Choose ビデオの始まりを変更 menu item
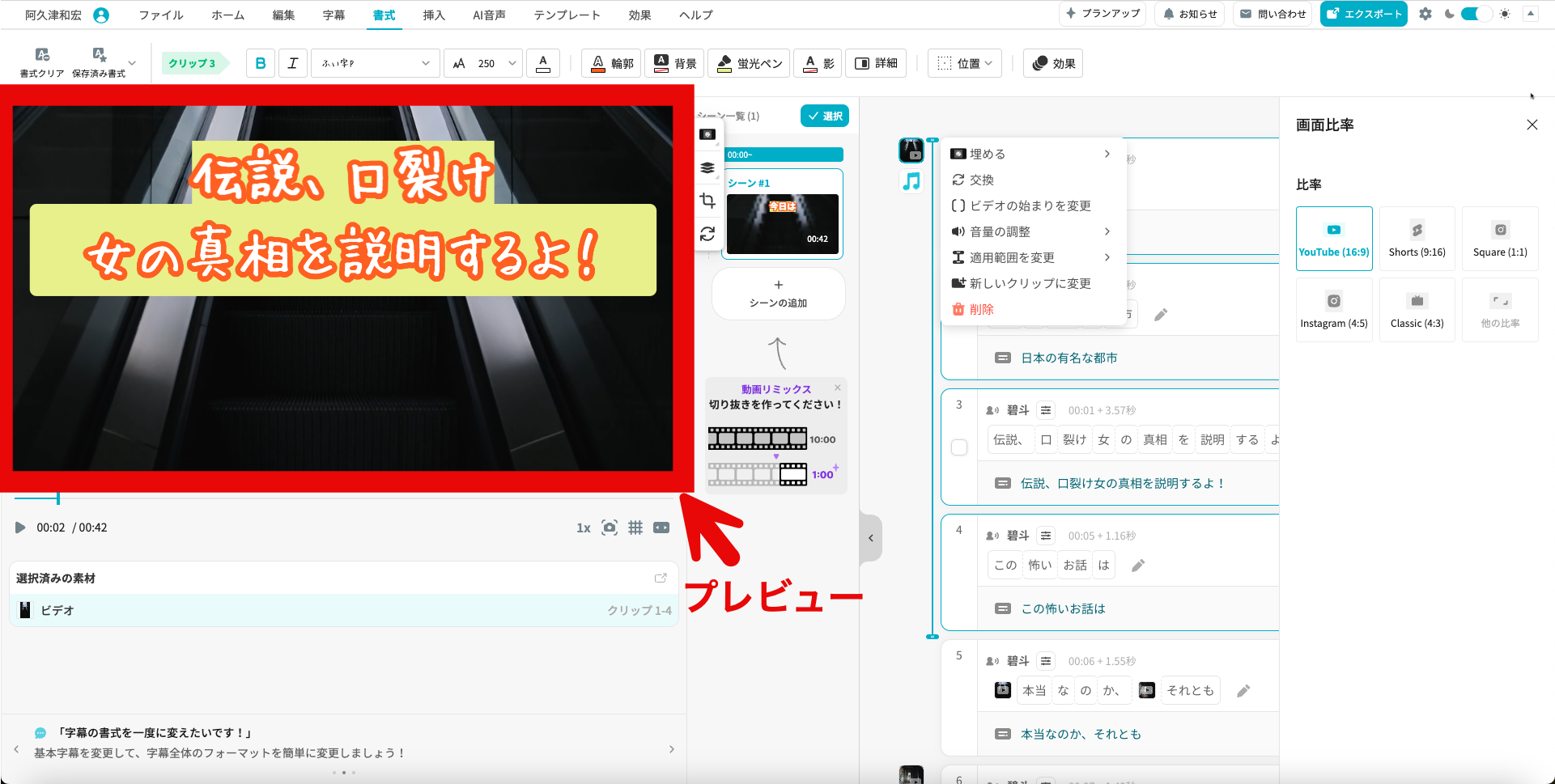The height and width of the screenshot is (784, 1555). pos(1033,206)
